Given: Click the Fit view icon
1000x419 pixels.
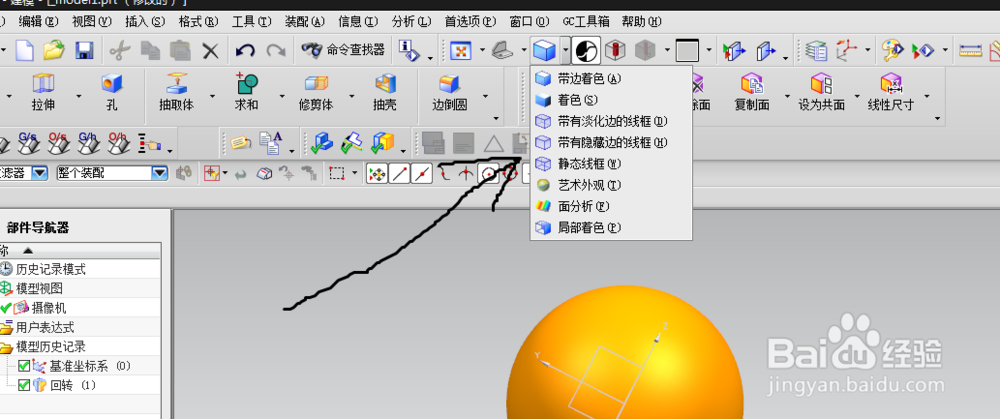Looking at the screenshot, I should tap(460, 50).
